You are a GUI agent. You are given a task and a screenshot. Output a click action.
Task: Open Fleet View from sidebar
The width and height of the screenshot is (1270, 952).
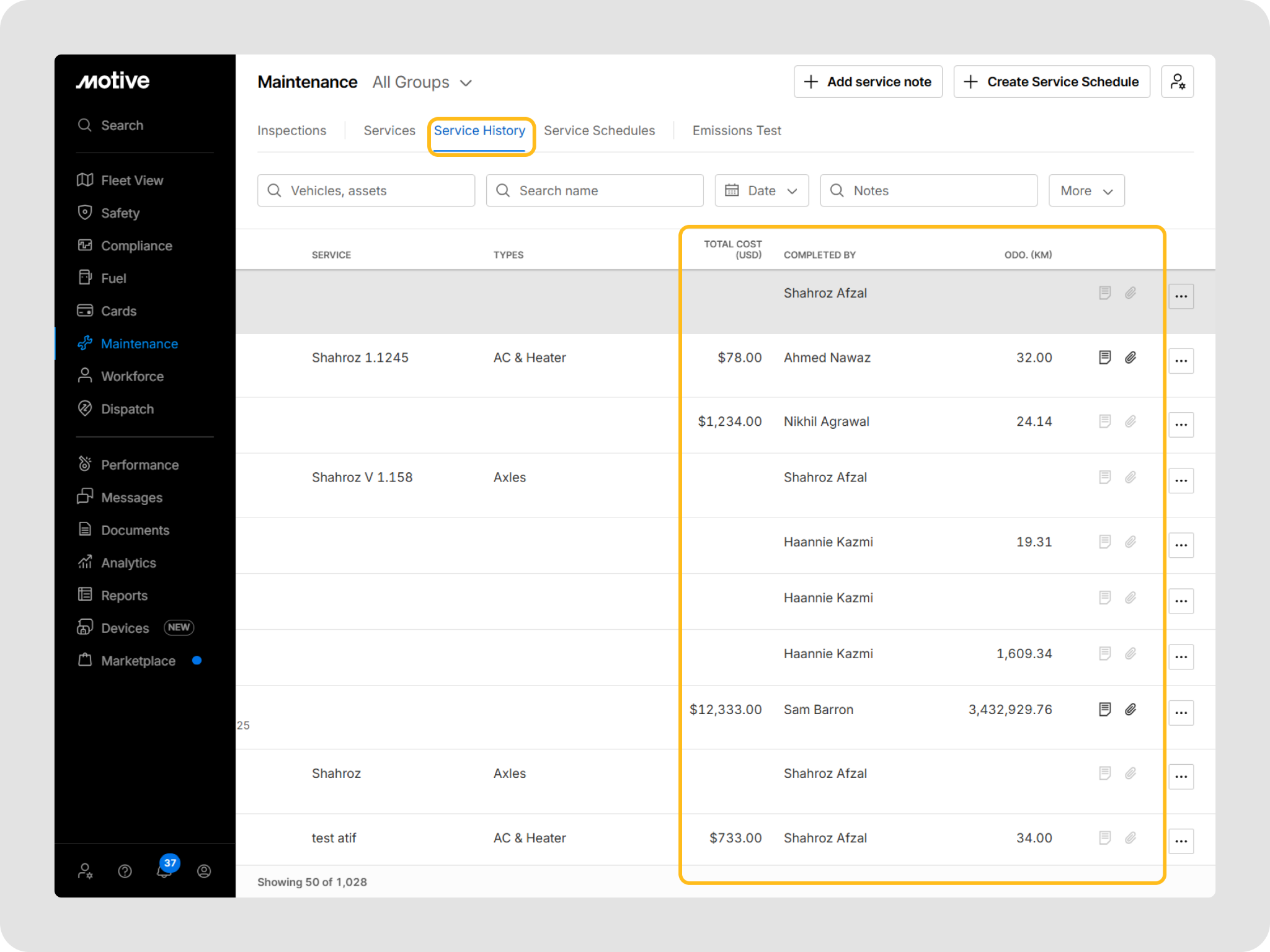(131, 180)
